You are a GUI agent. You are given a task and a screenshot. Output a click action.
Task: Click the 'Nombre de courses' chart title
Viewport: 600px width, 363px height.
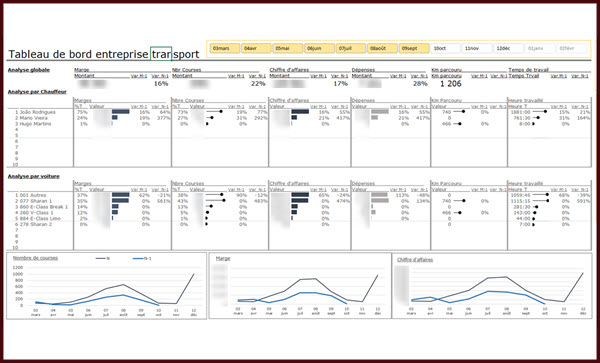click(x=35, y=258)
